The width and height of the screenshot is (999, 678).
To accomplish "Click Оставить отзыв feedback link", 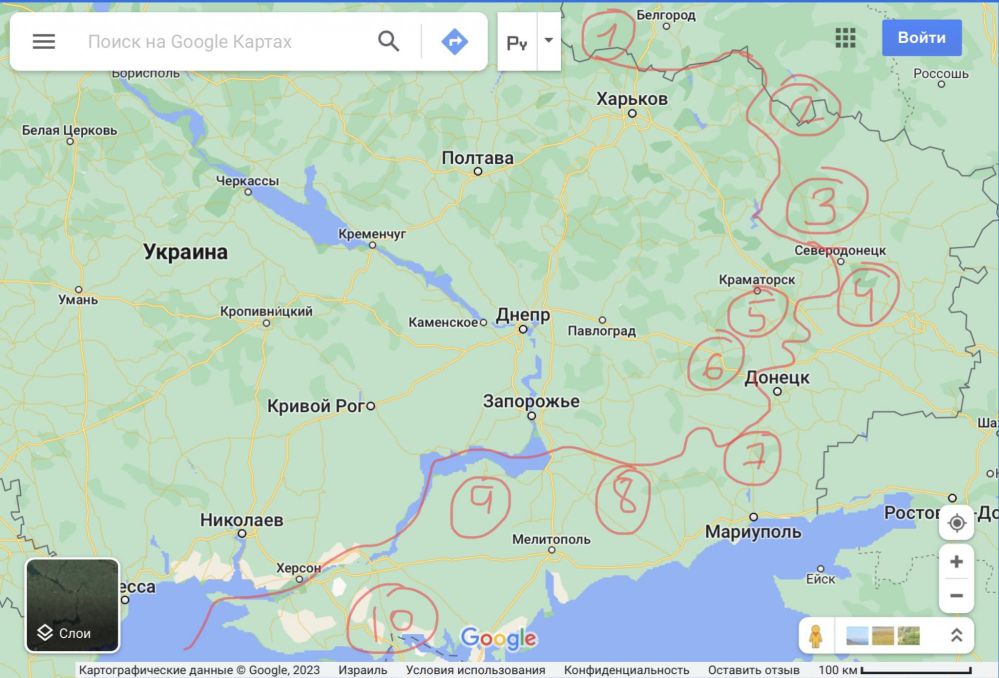I will pyautogui.click(x=753, y=670).
